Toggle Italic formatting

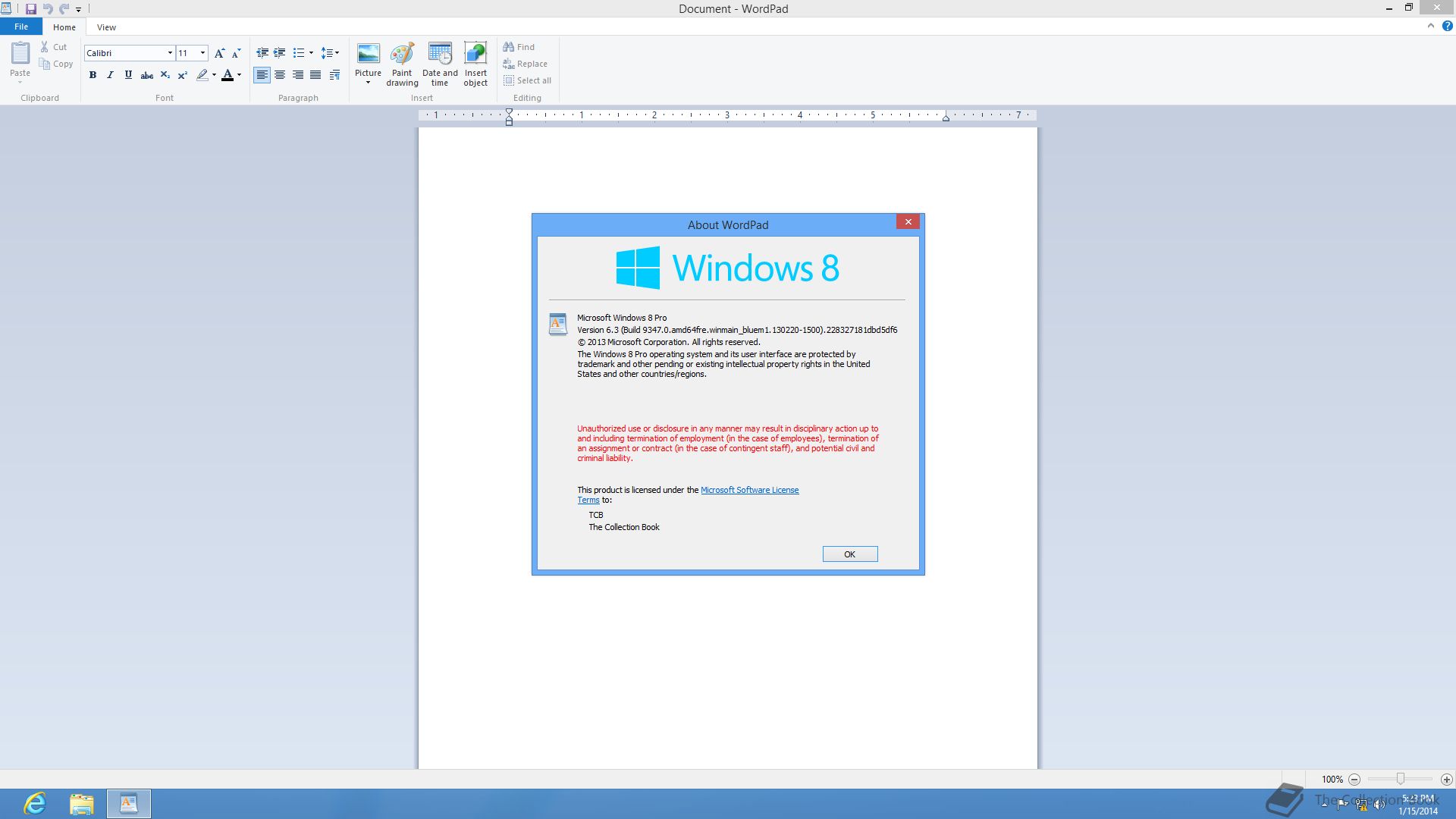[x=111, y=75]
